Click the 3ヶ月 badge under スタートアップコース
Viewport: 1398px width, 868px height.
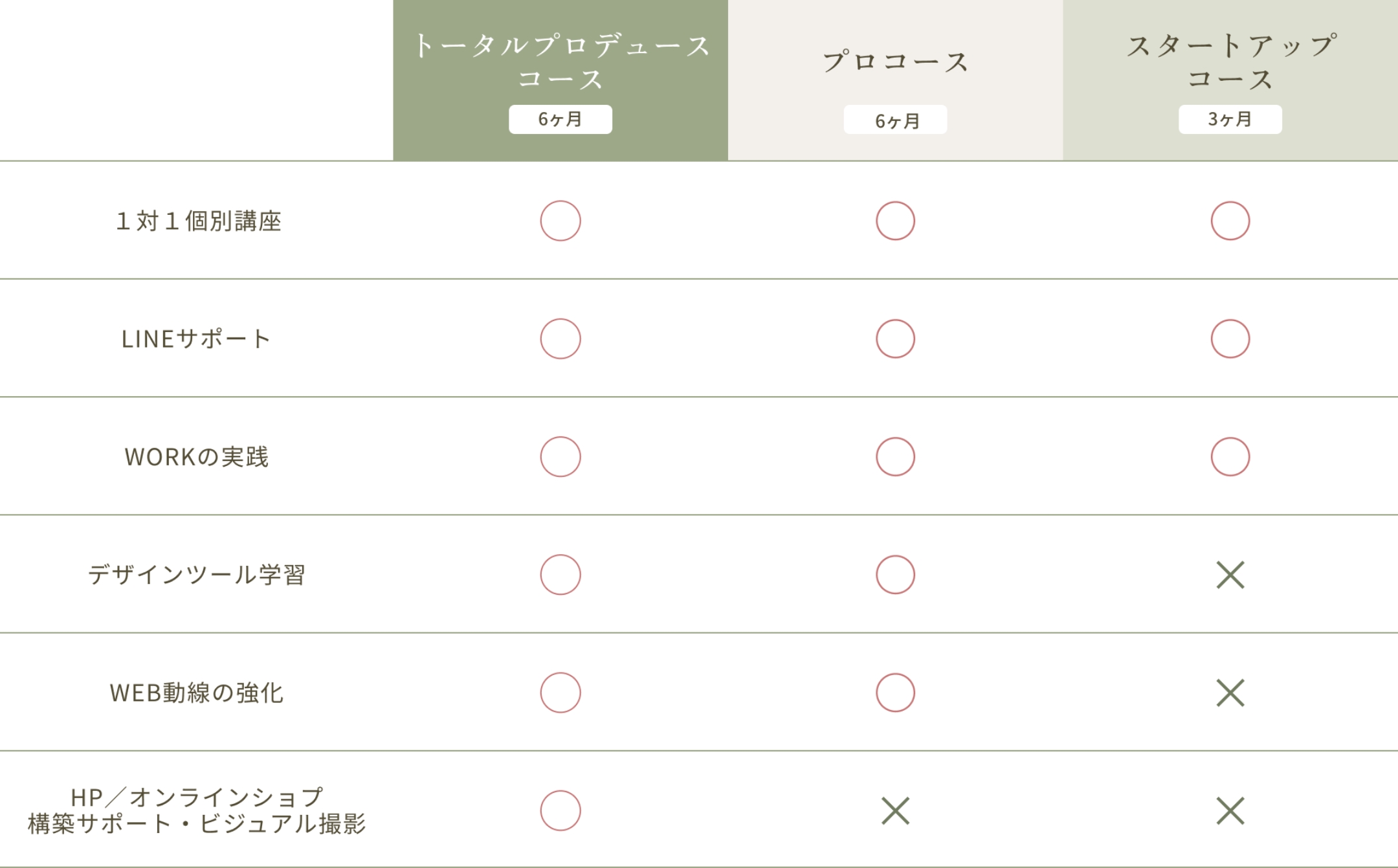(x=1230, y=119)
